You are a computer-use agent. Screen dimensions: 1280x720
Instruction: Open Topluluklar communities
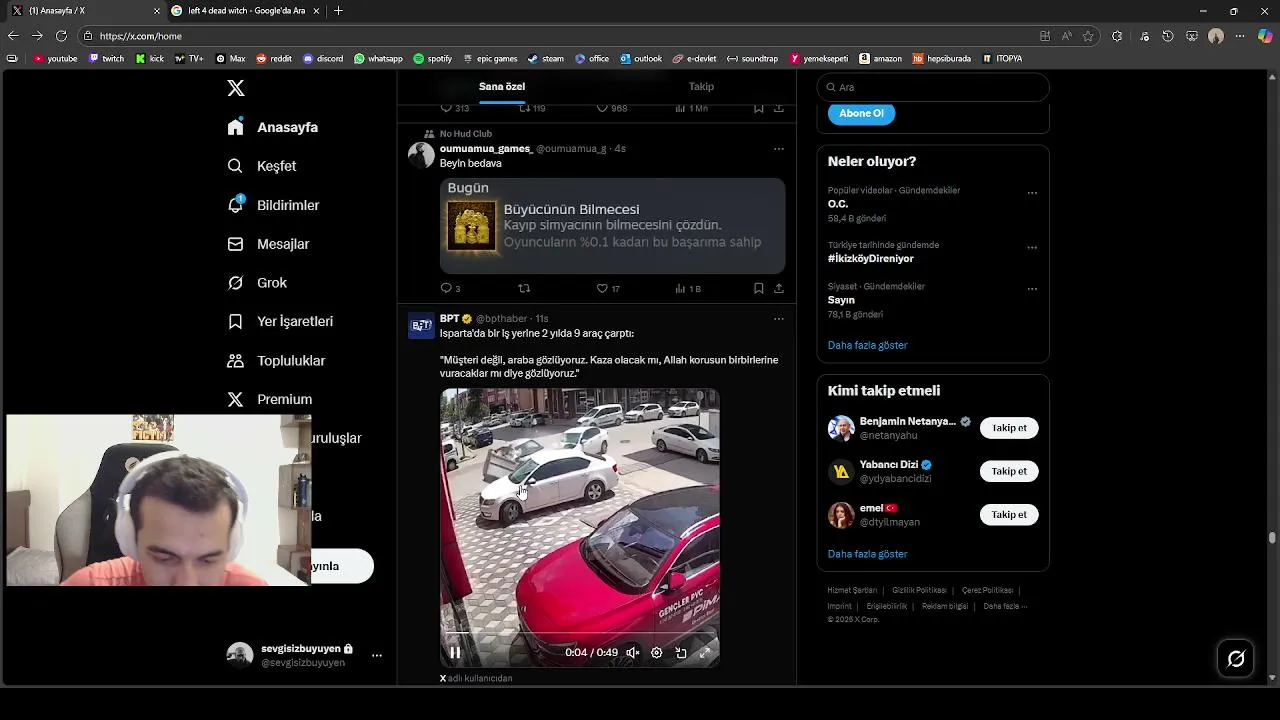point(276,360)
